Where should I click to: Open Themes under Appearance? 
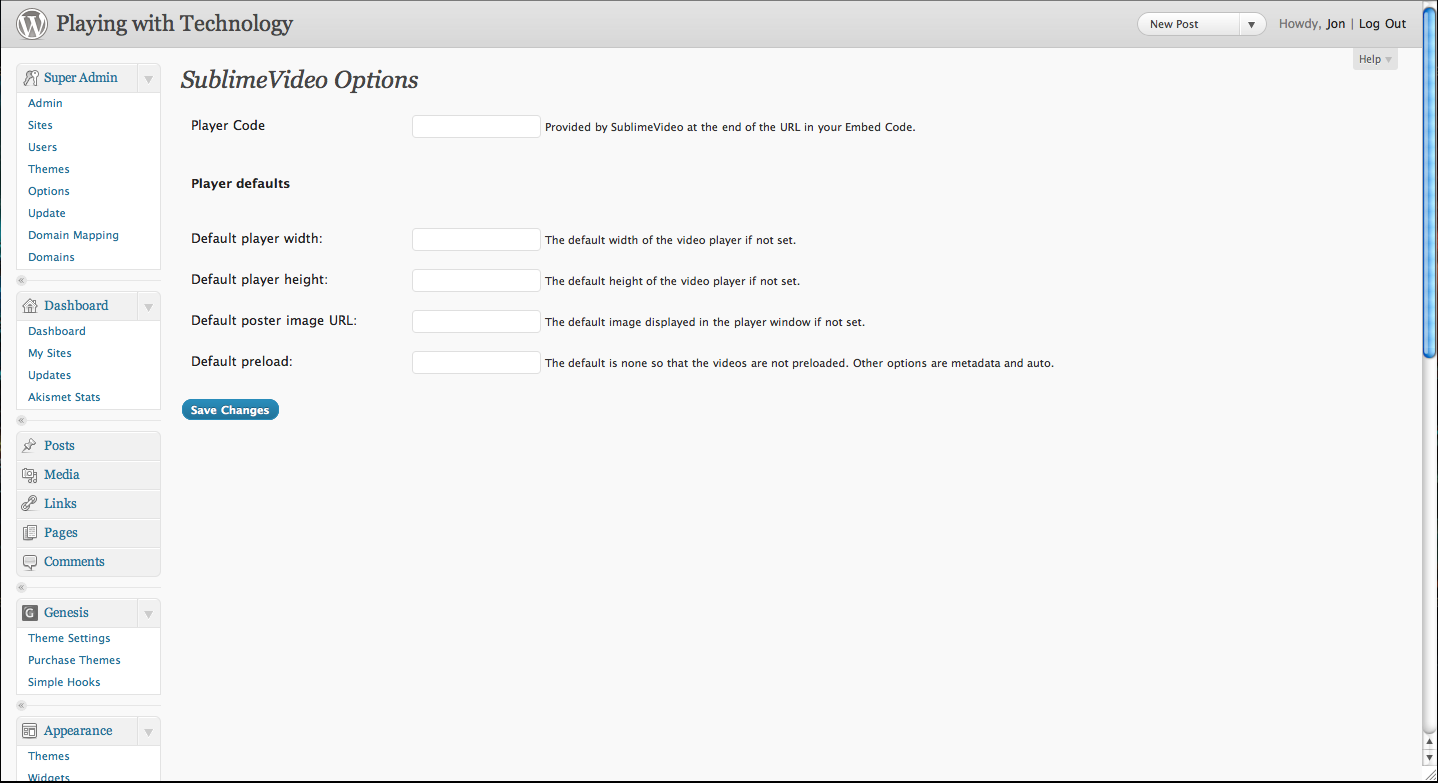pyautogui.click(x=49, y=756)
